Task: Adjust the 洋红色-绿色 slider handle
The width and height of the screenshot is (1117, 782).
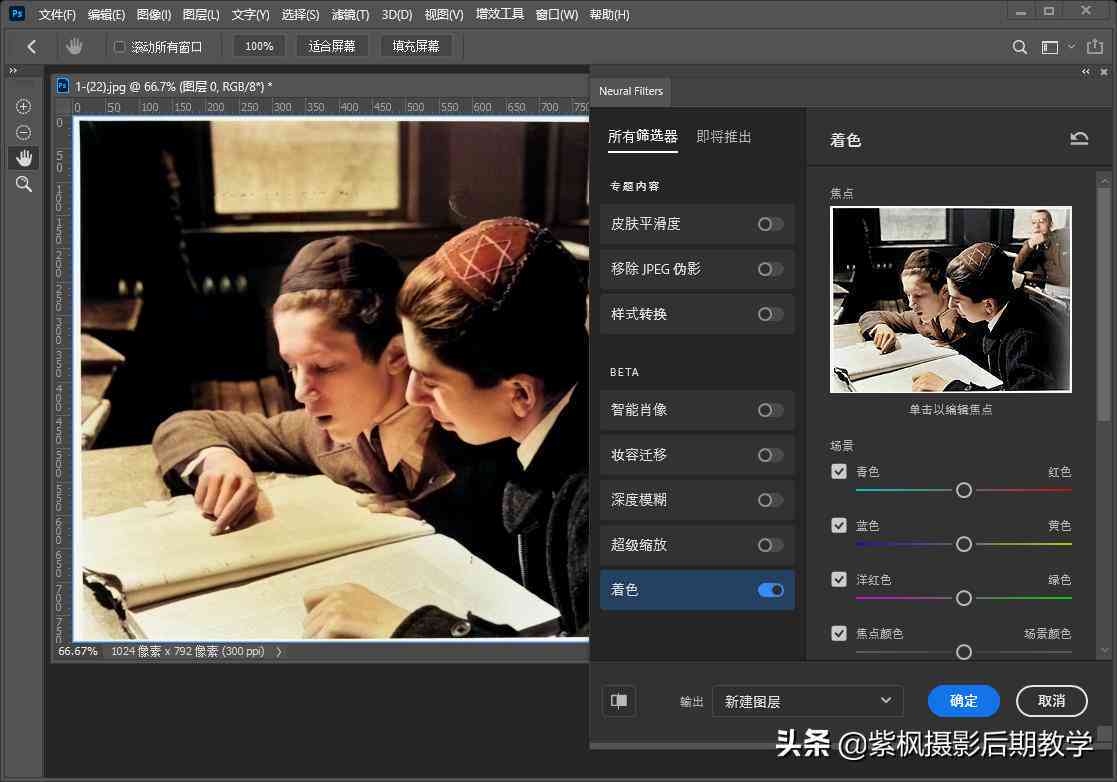Action: click(x=964, y=598)
